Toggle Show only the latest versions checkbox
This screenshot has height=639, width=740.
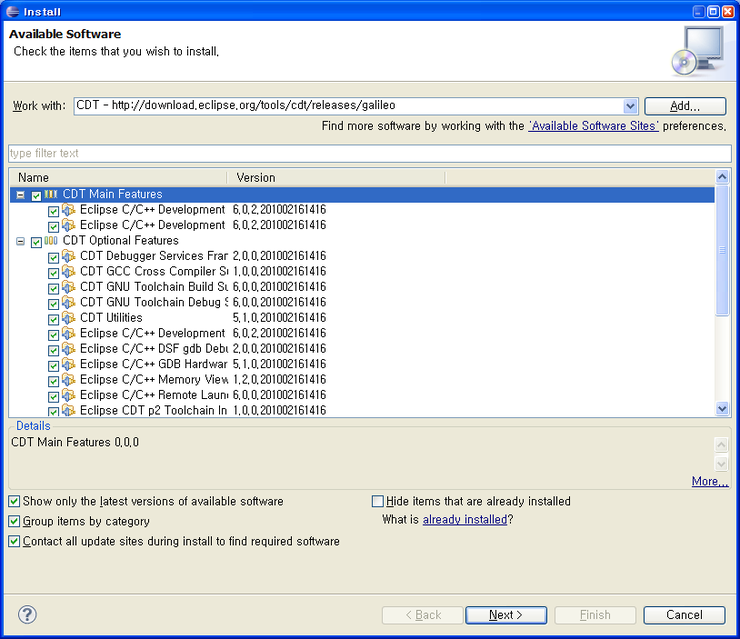pos(14,501)
